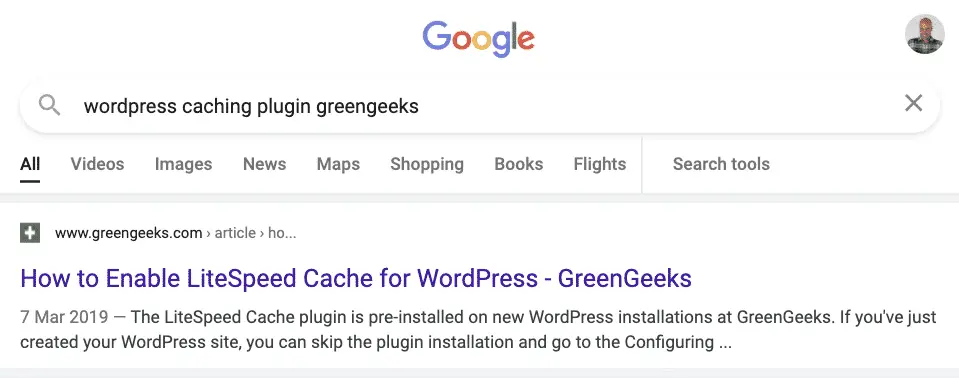The image size is (959, 378).
Task: Open the Books tab
Action: [519, 164]
